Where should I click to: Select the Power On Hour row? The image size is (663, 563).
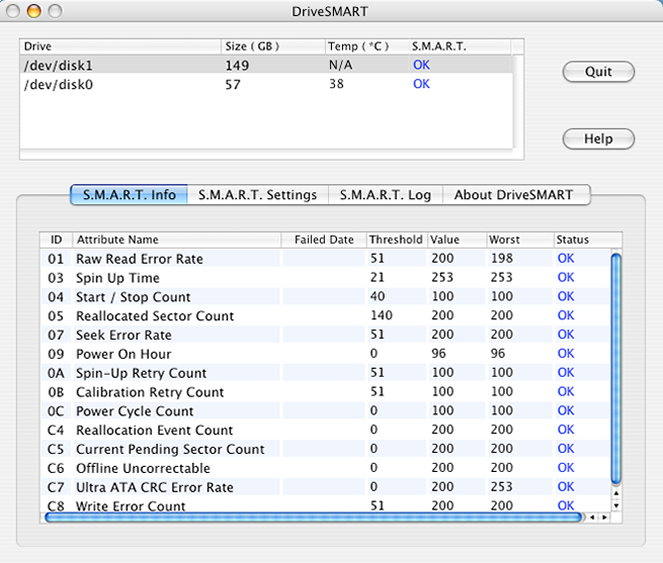pos(325,354)
